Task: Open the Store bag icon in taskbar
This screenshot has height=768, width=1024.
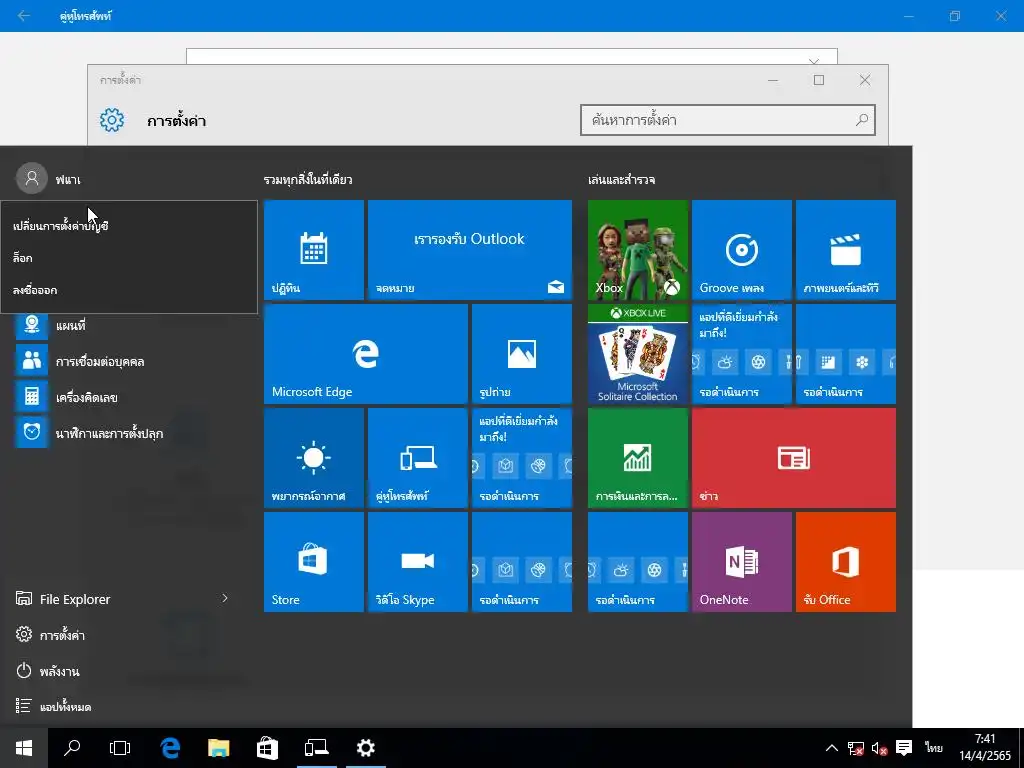Action: [267, 748]
